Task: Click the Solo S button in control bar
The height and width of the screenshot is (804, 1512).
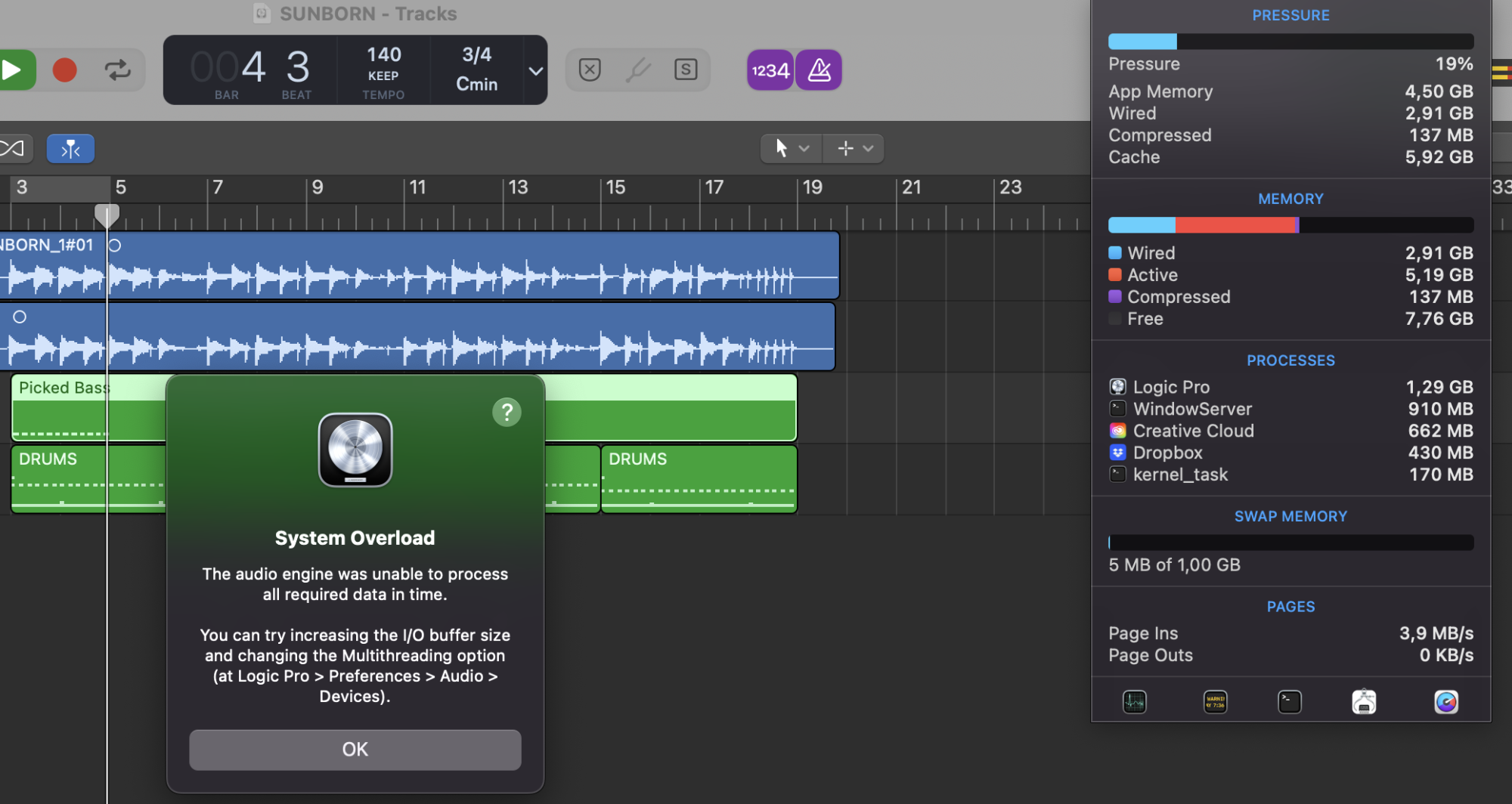Action: (x=685, y=70)
